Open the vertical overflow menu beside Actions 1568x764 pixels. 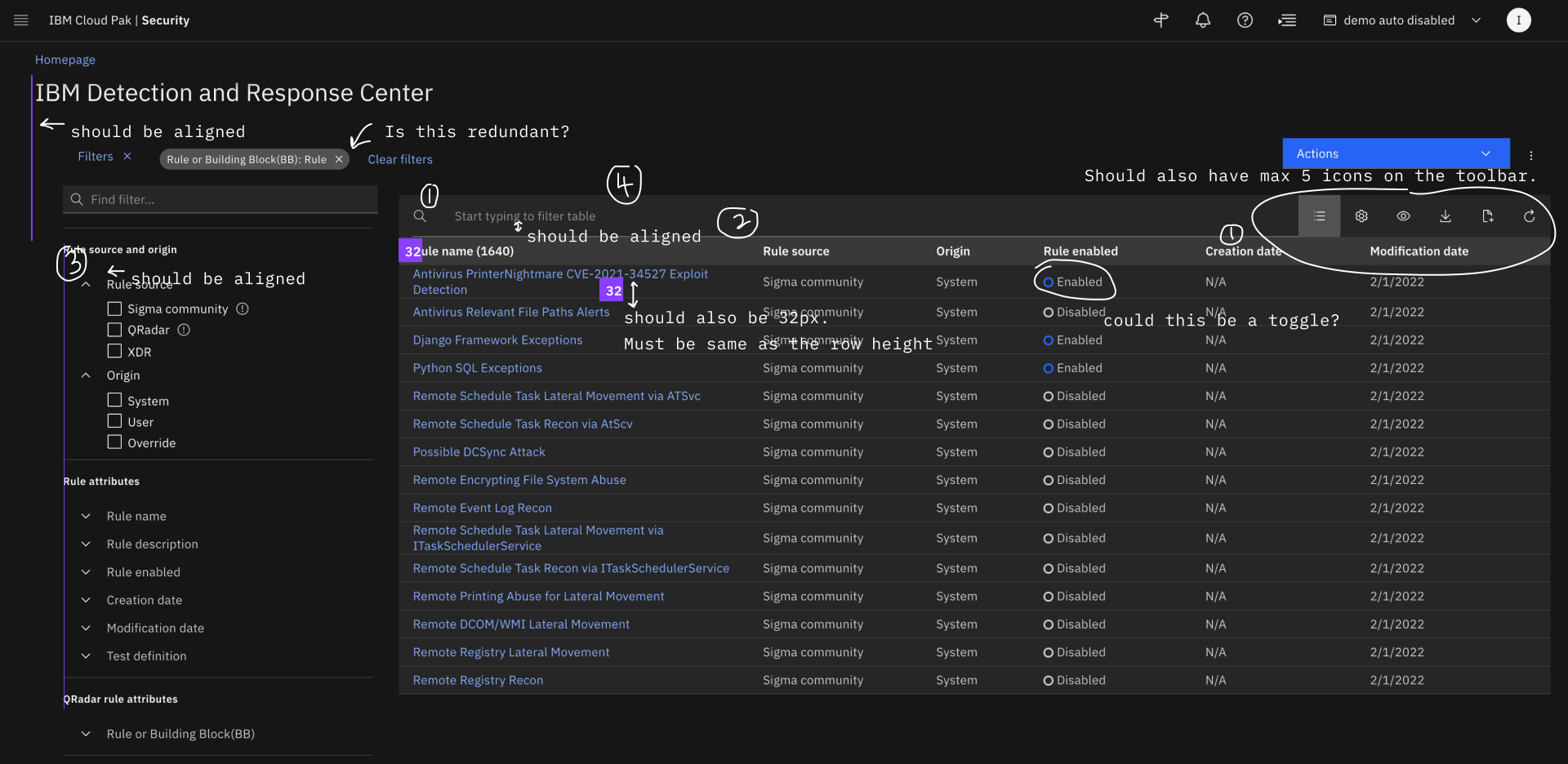(x=1531, y=155)
